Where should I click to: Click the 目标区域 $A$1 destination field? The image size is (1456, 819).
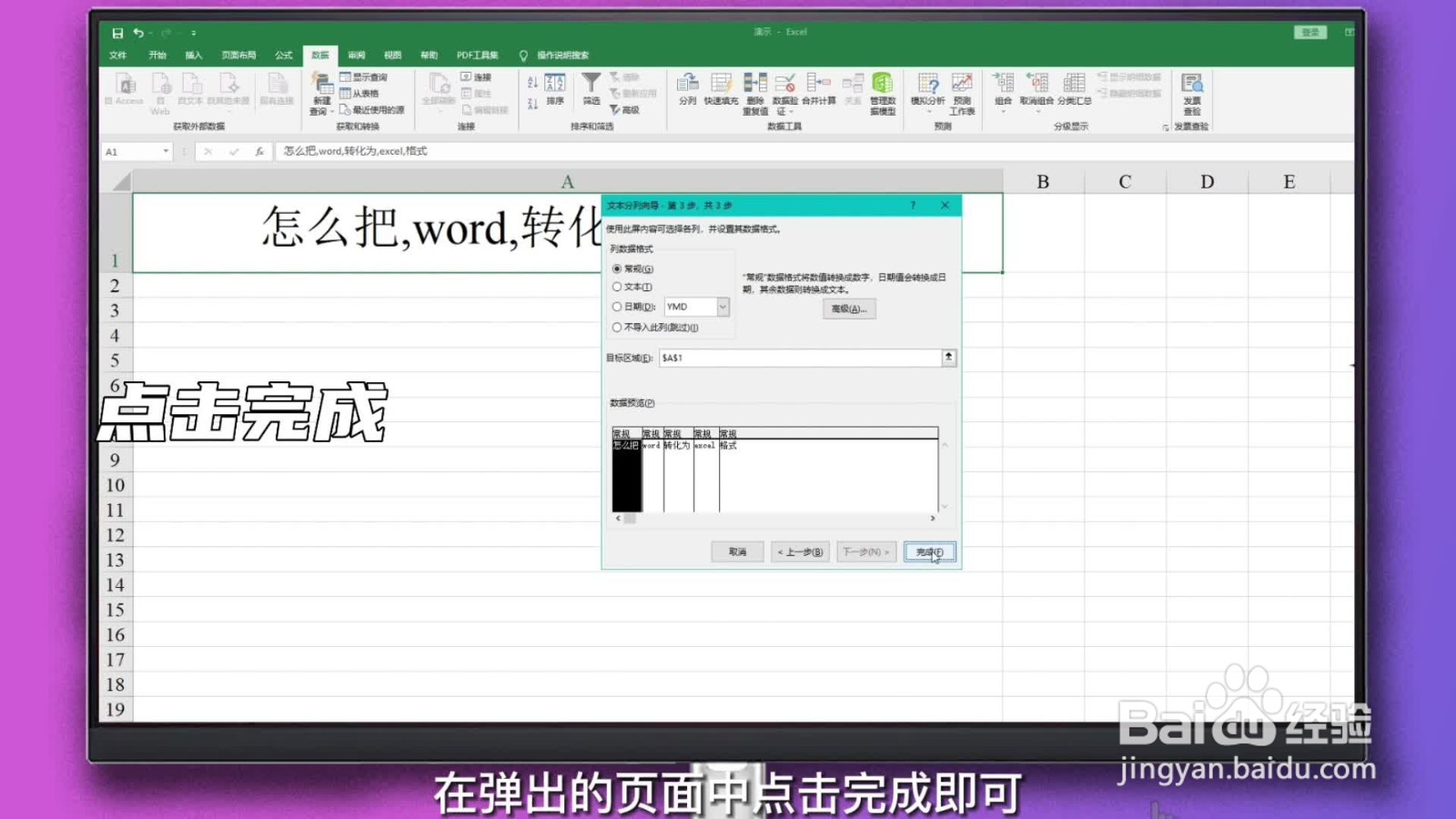click(x=800, y=359)
